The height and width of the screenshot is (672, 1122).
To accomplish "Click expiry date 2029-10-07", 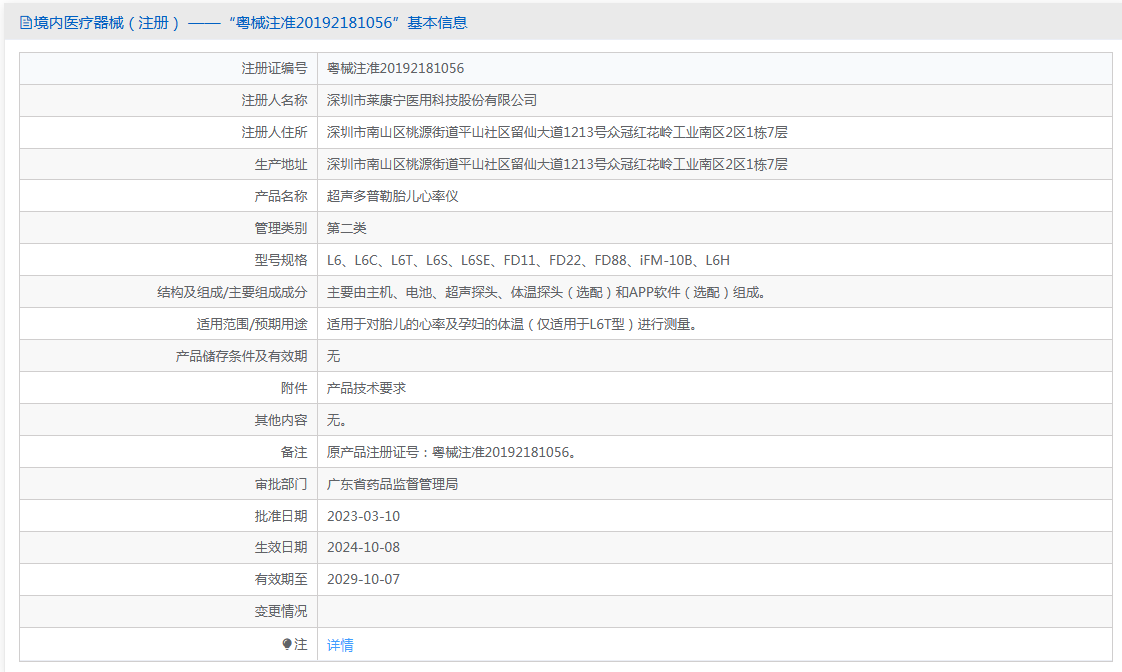I will [x=364, y=580].
